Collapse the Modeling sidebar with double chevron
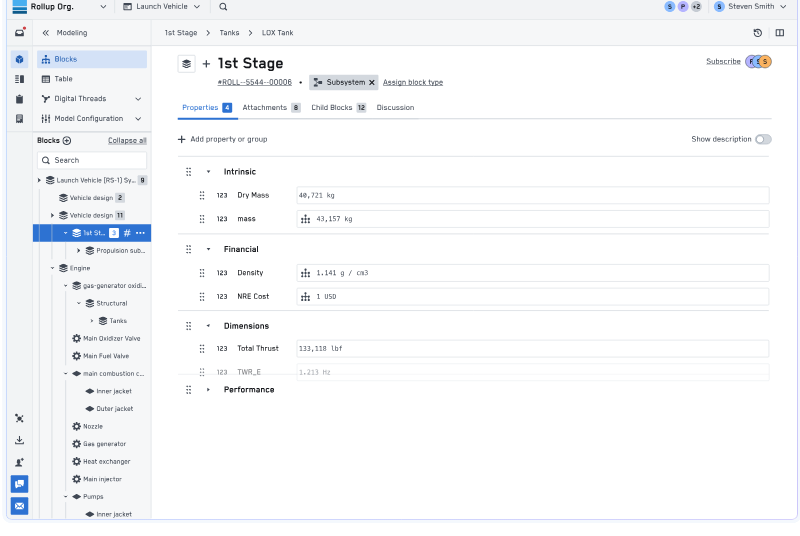Screen dimensions: 800x536 (45, 33)
